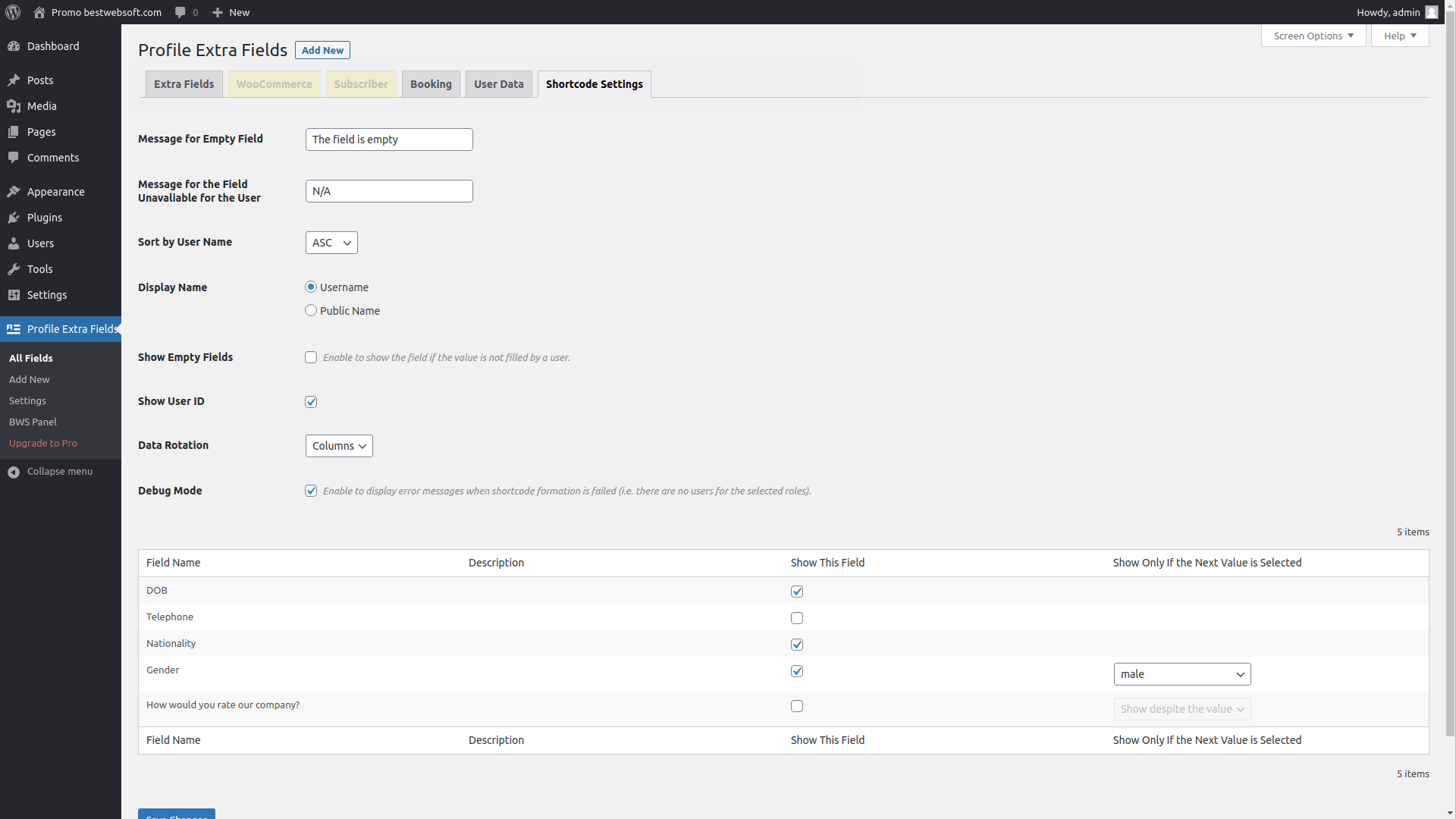Image resolution: width=1456 pixels, height=819 pixels.
Task: Click the Plugins sidebar icon
Action: point(13,218)
